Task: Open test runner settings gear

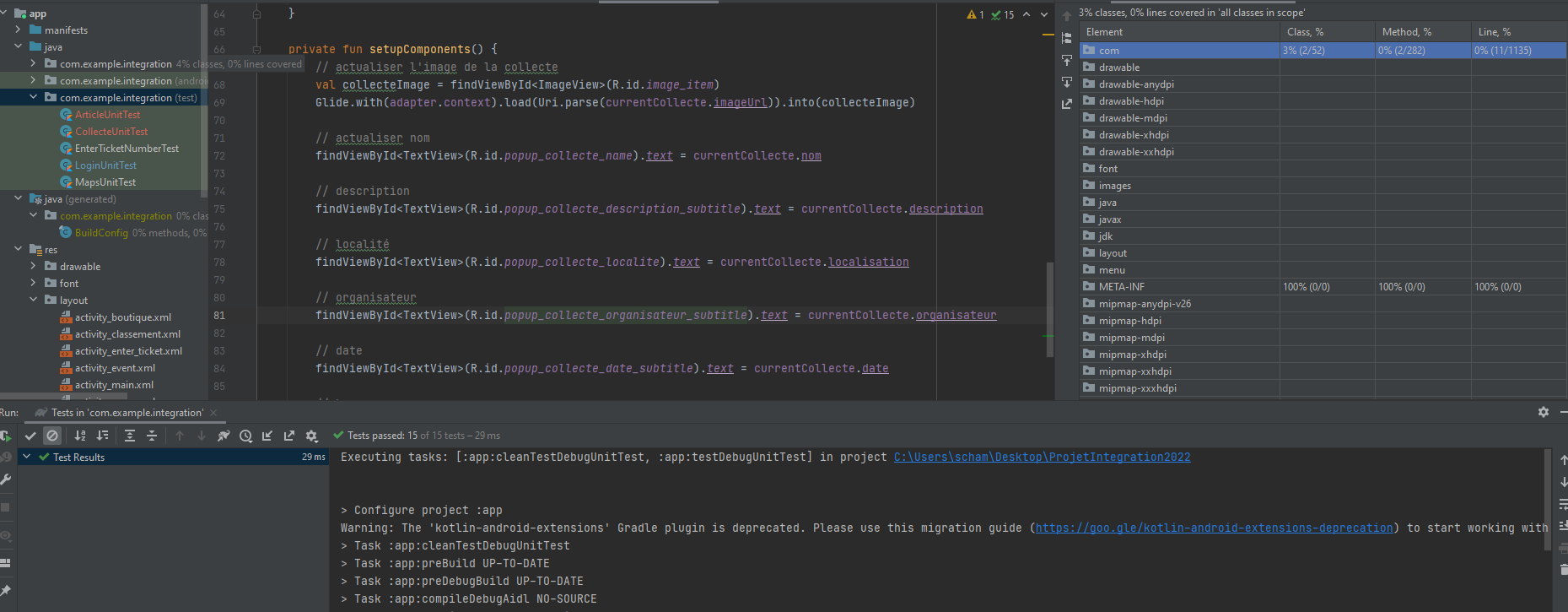Action: 311,436
